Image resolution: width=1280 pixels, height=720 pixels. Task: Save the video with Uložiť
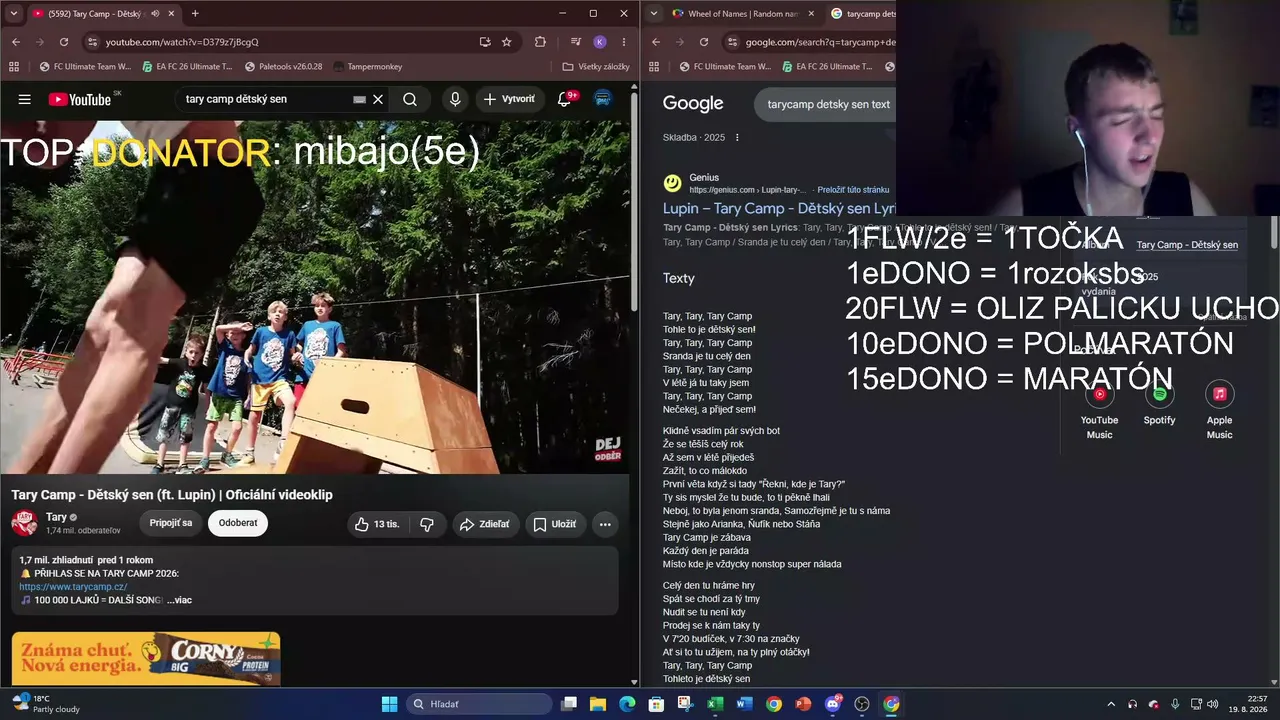554,524
